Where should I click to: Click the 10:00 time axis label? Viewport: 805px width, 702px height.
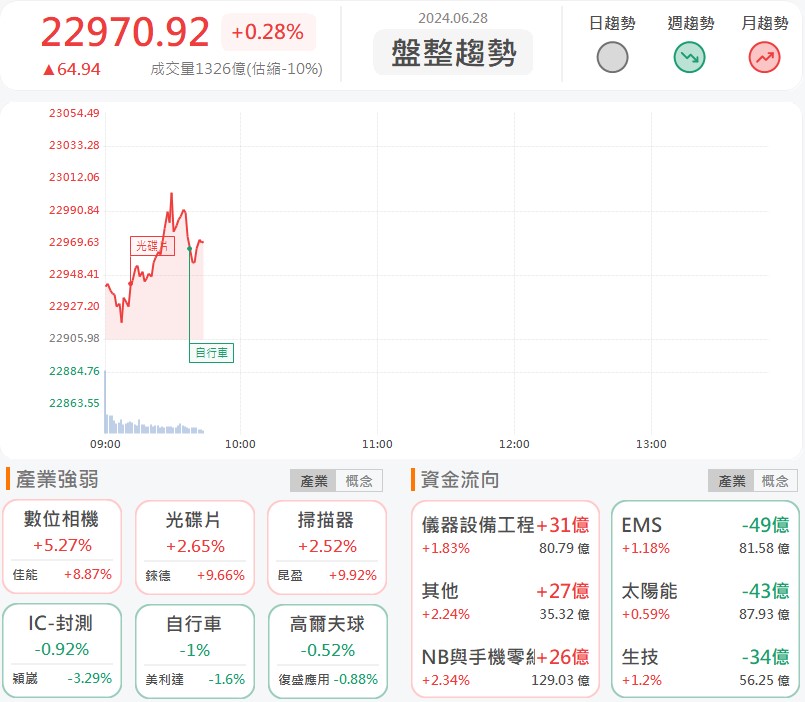(x=240, y=444)
